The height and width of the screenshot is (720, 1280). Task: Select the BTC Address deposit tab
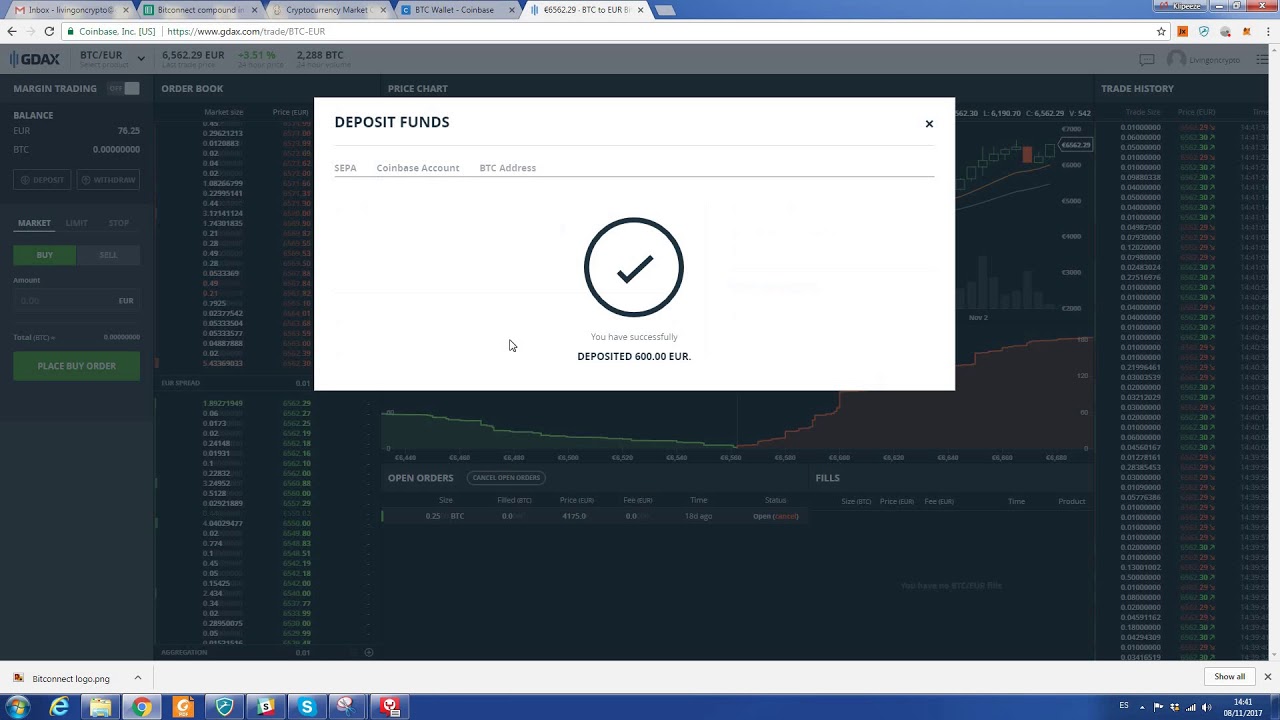pyautogui.click(x=508, y=168)
